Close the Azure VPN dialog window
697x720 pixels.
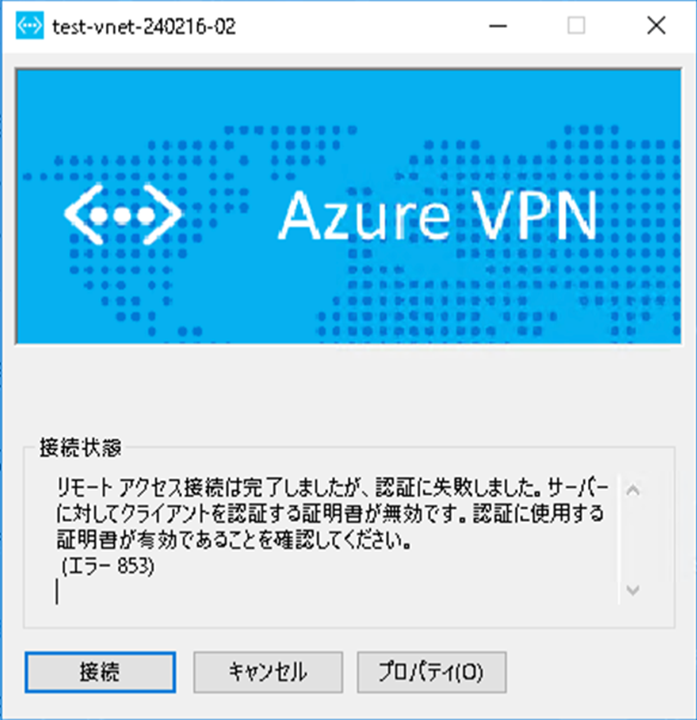coord(656,27)
